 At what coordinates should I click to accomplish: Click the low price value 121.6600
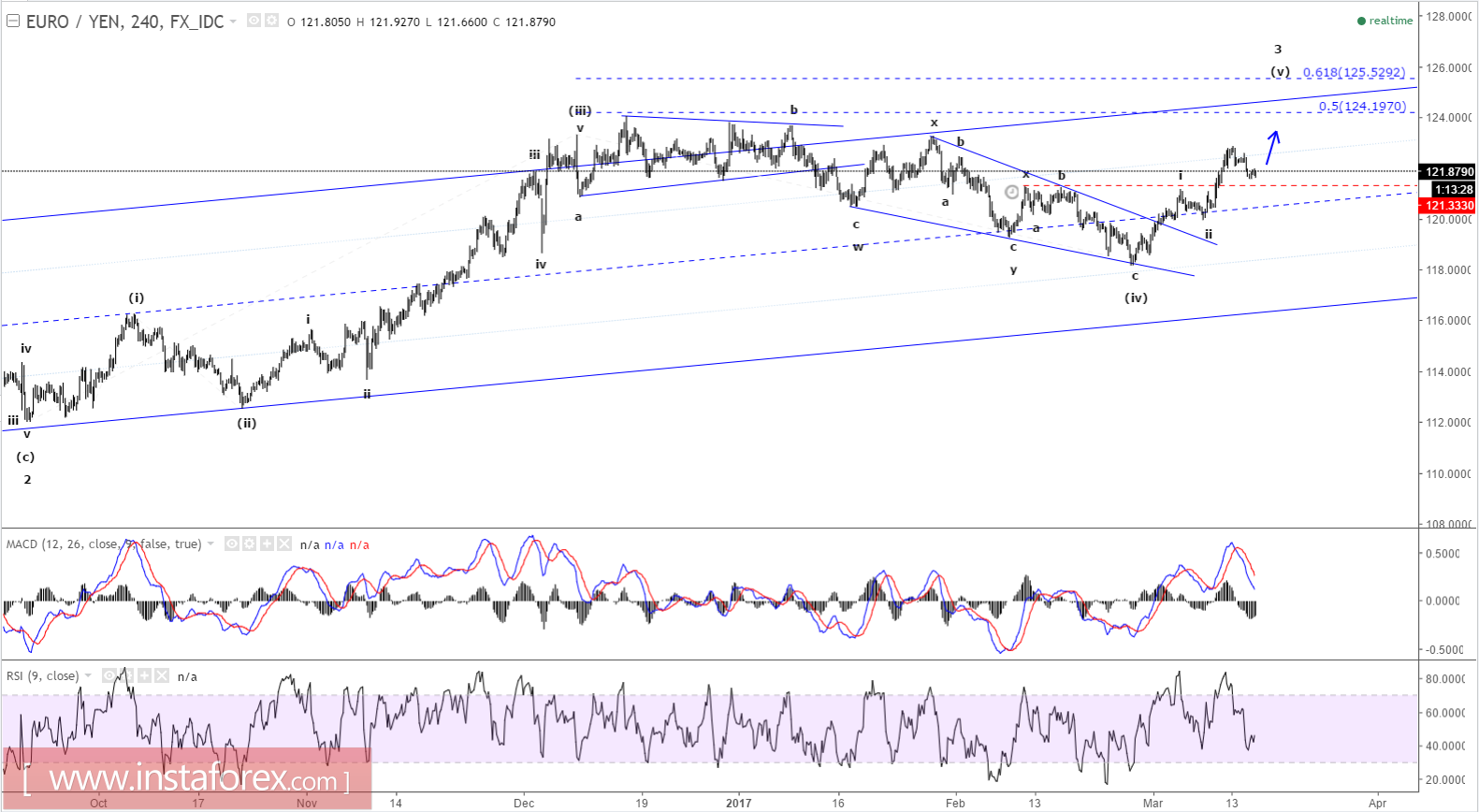click(462, 22)
